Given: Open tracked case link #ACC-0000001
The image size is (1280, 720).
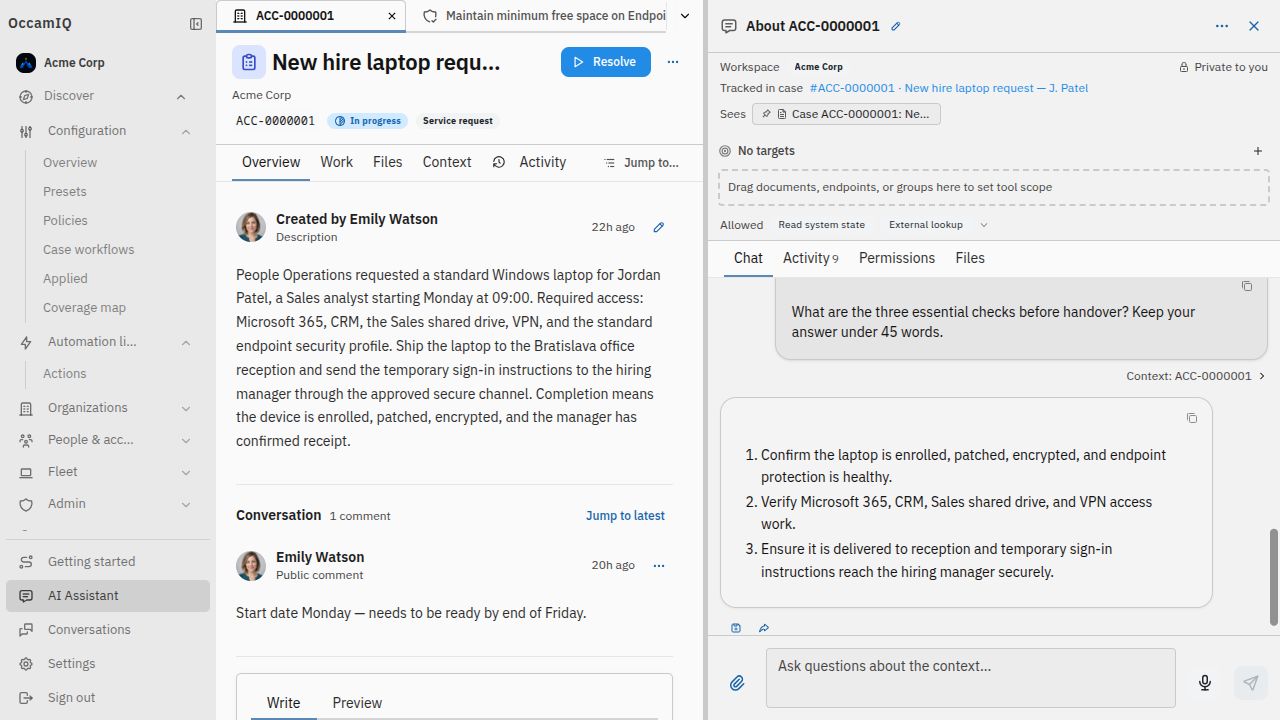Looking at the screenshot, I should pyautogui.click(x=949, y=88).
